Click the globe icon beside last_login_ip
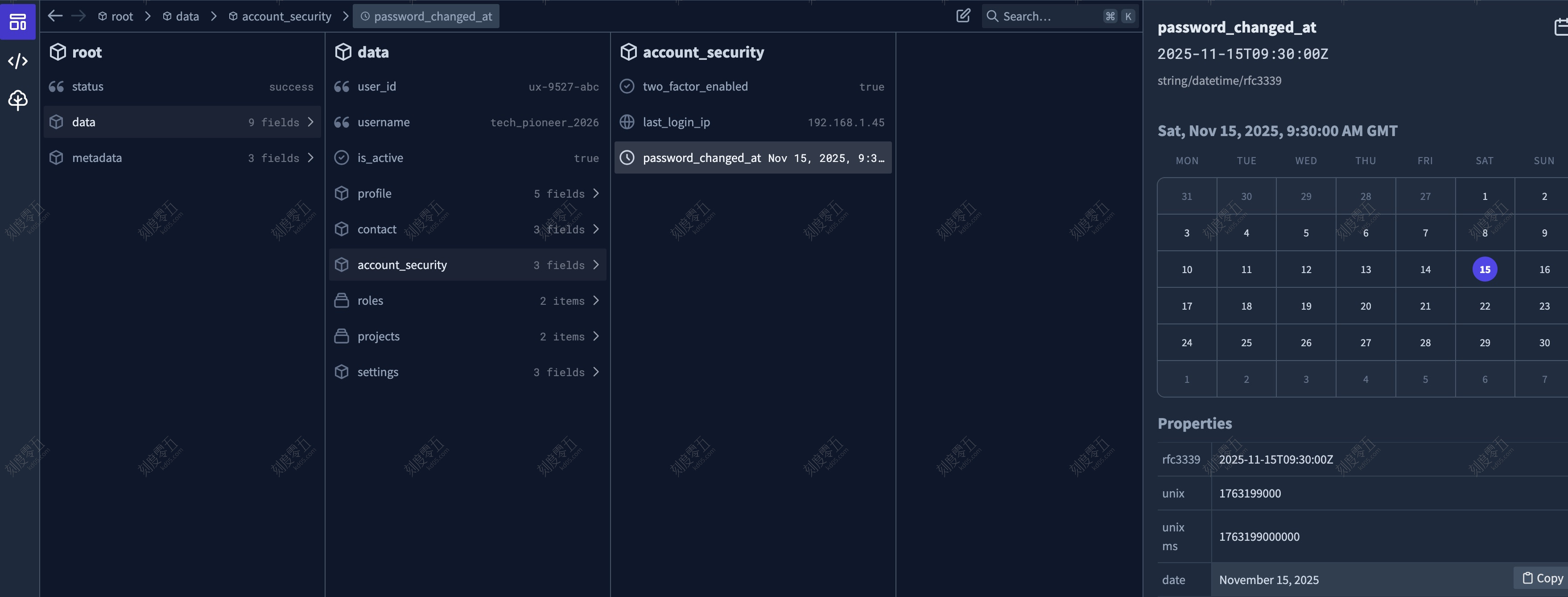Screen dimensions: 1568x597 (627, 122)
